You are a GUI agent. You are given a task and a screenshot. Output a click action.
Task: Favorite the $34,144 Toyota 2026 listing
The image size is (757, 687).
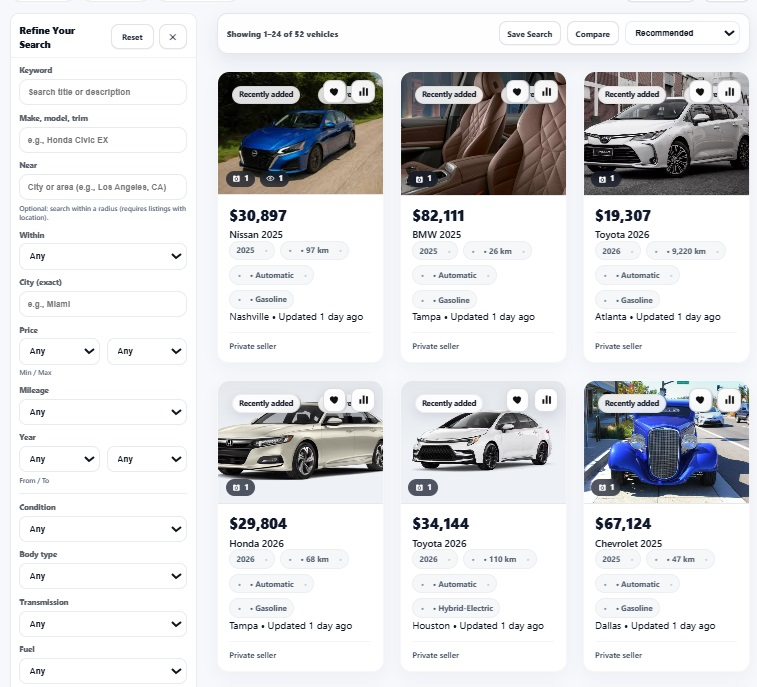[x=517, y=400]
